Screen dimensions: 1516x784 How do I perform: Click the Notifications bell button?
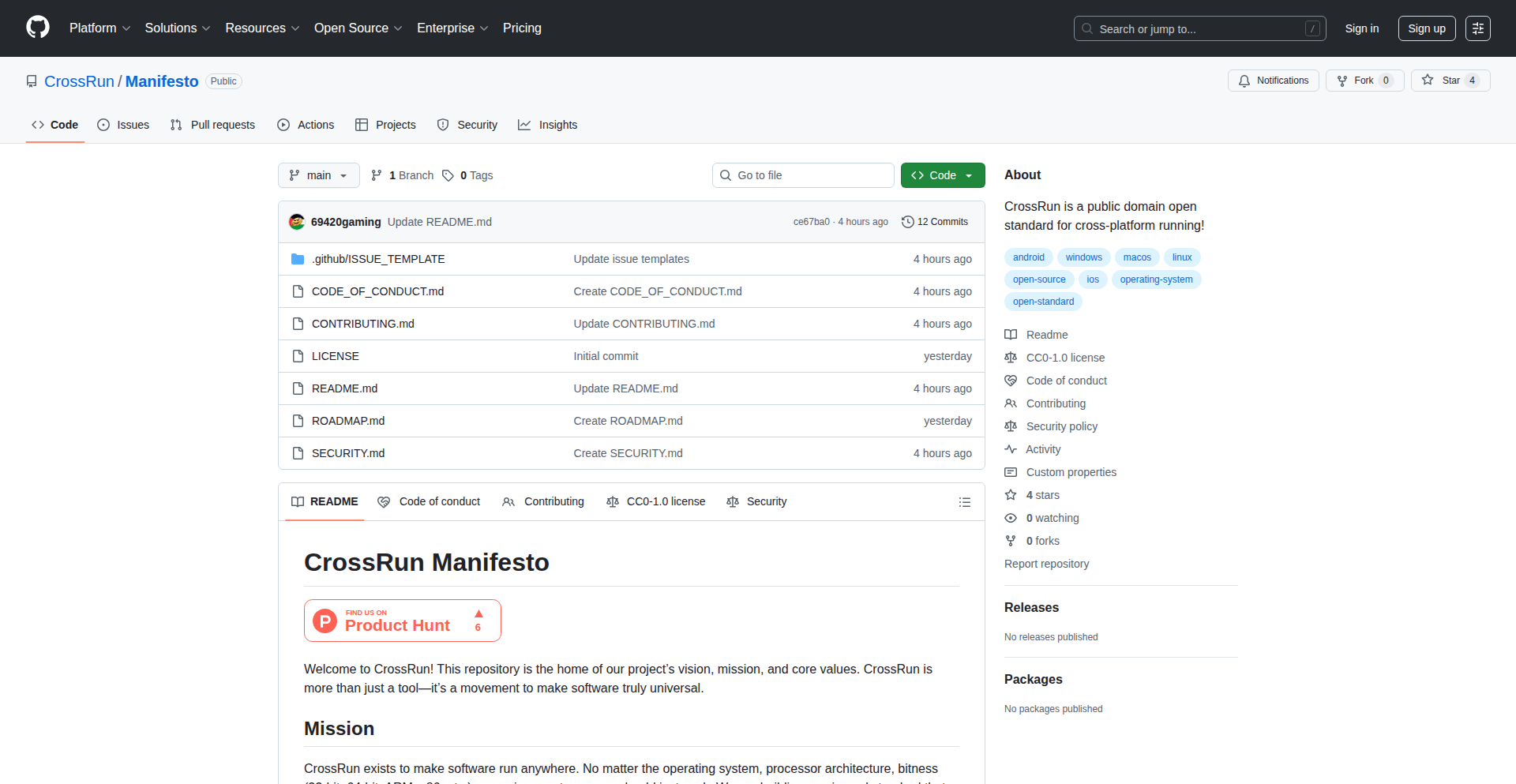tap(1273, 81)
